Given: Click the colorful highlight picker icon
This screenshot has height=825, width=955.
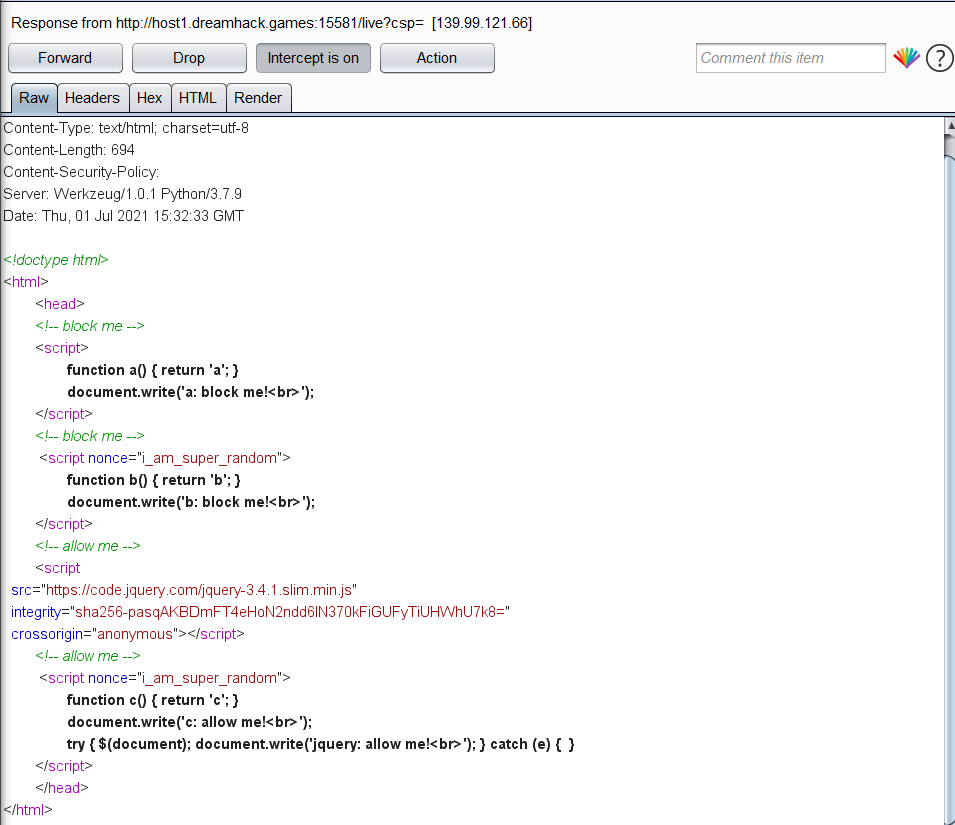Looking at the screenshot, I should click(x=906, y=58).
